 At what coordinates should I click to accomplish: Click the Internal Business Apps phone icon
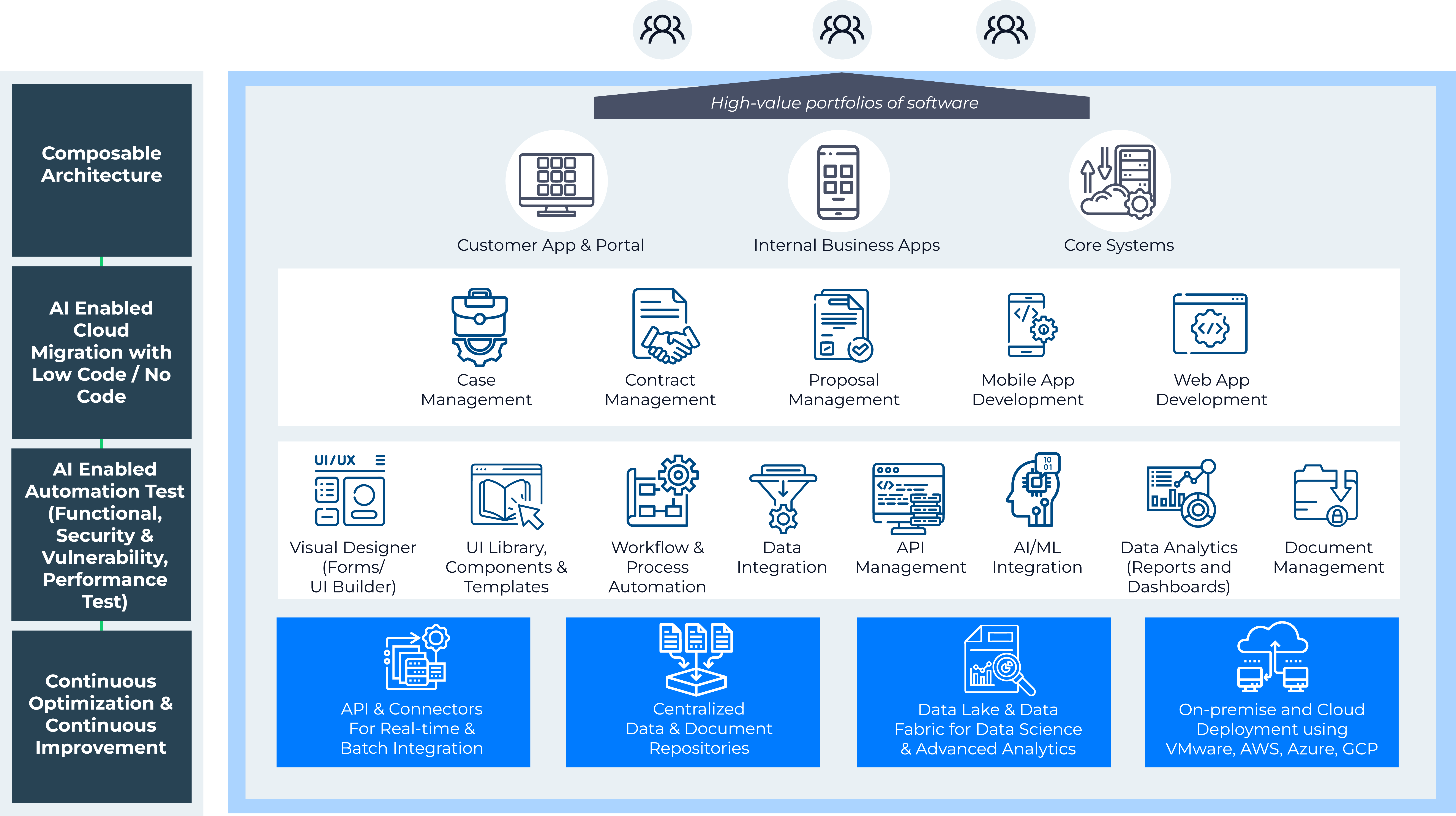click(x=838, y=182)
